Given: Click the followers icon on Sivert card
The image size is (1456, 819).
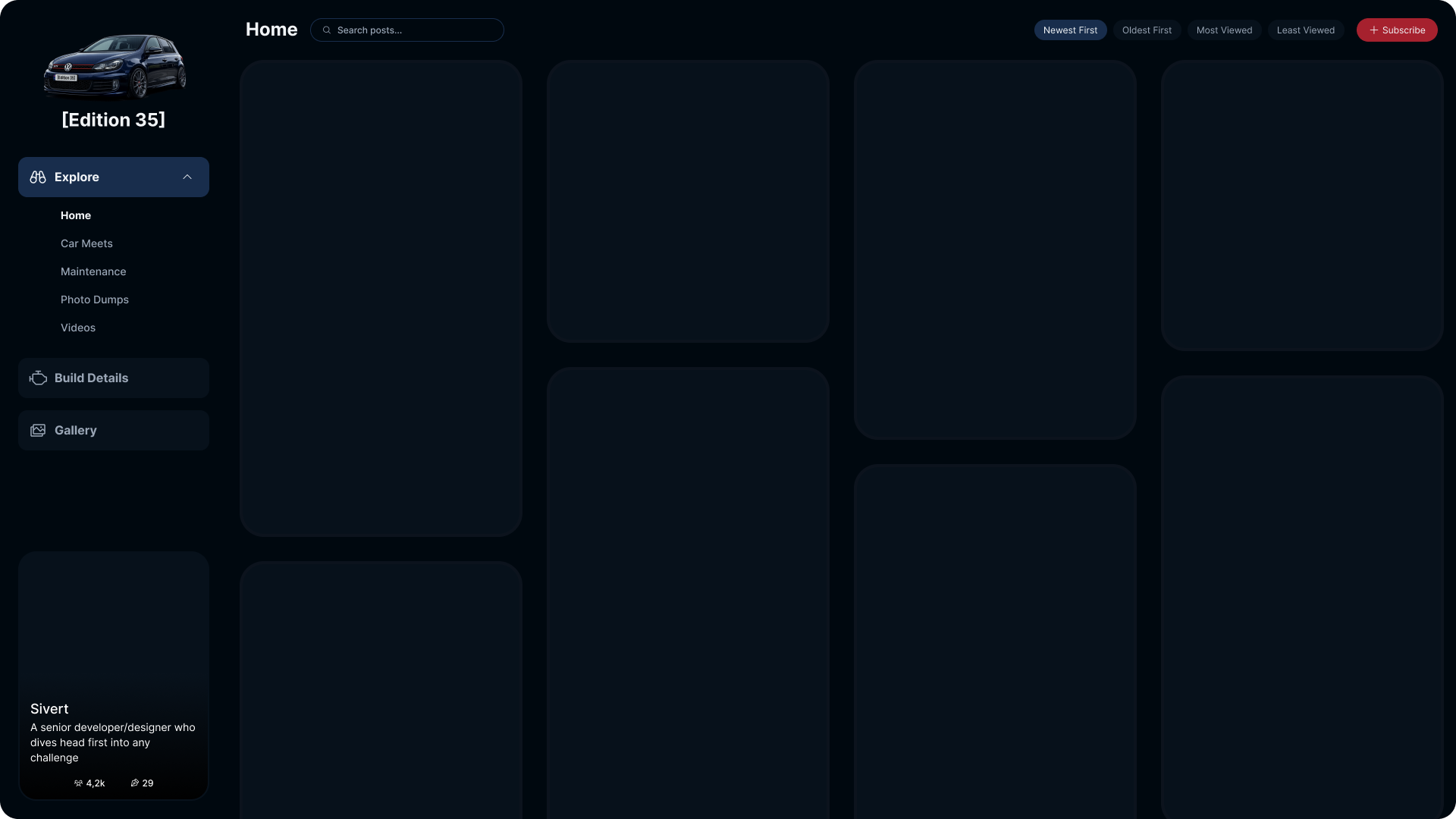Looking at the screenshot, I should (x=78, y=783).
